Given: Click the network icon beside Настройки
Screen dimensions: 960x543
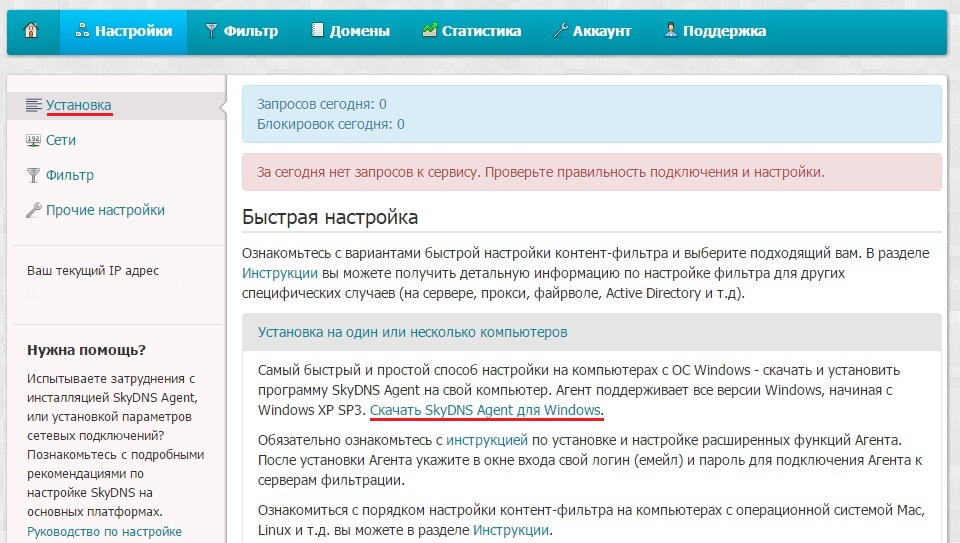Looking at the screenshot, I should coord(82,31).
